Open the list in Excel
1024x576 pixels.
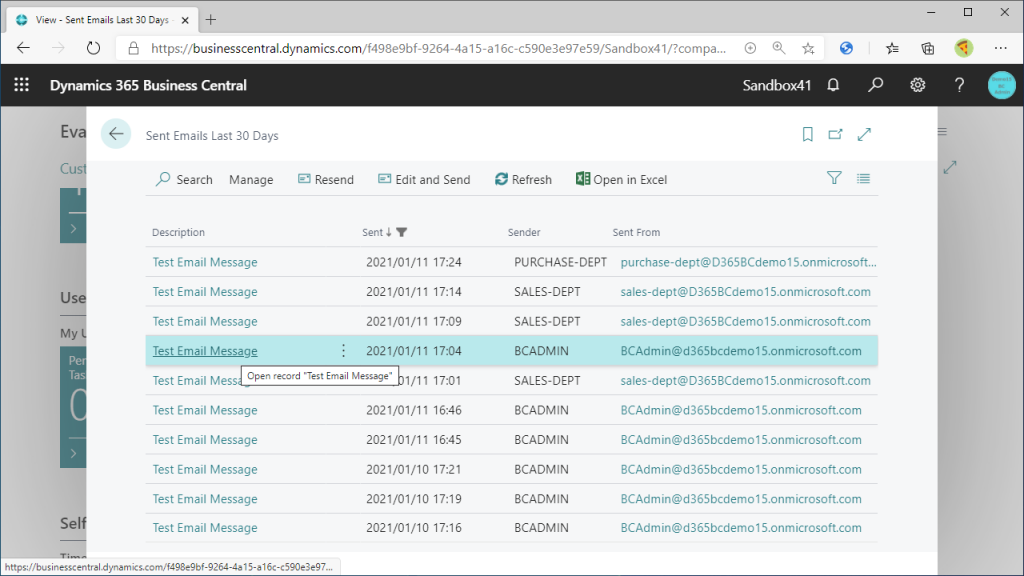pyautogui.click(x=621, y=180)
